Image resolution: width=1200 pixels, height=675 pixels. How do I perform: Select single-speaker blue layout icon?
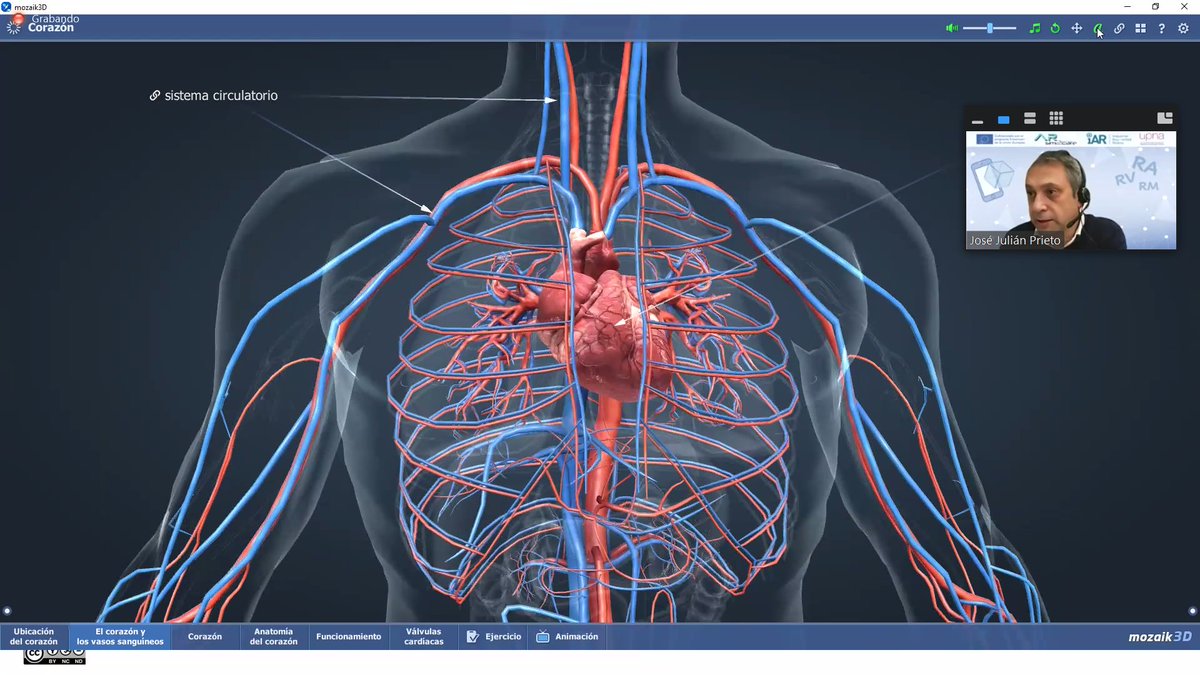click(1003, 119)
